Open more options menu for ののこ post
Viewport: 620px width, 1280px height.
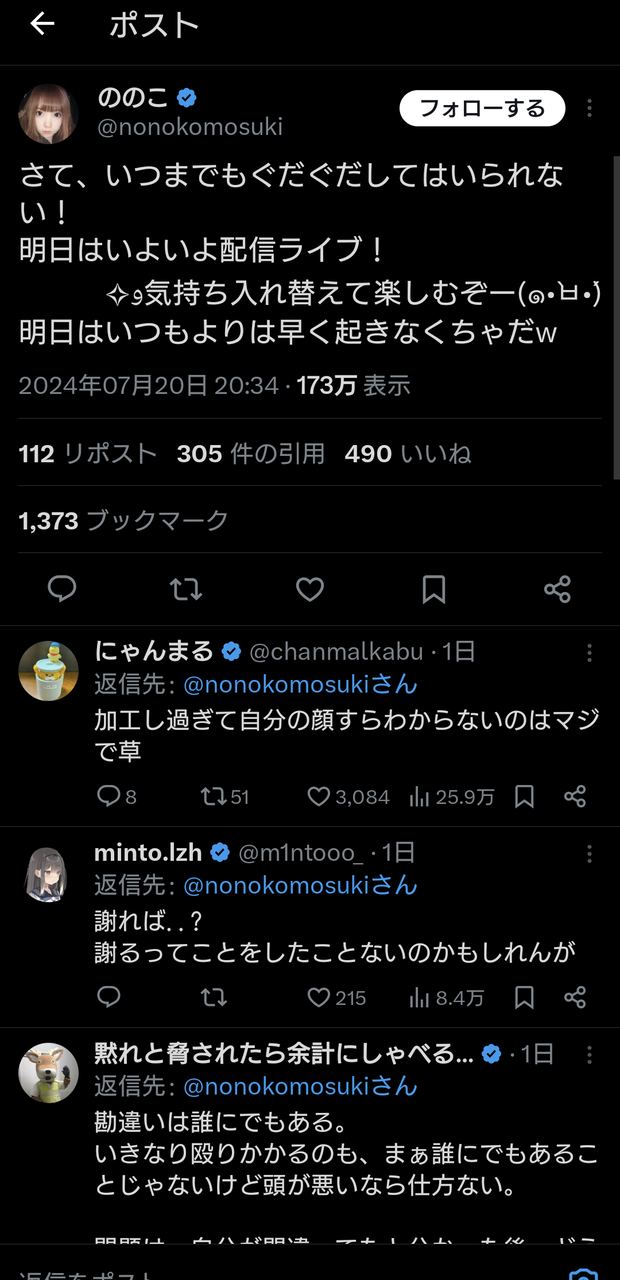590,108
